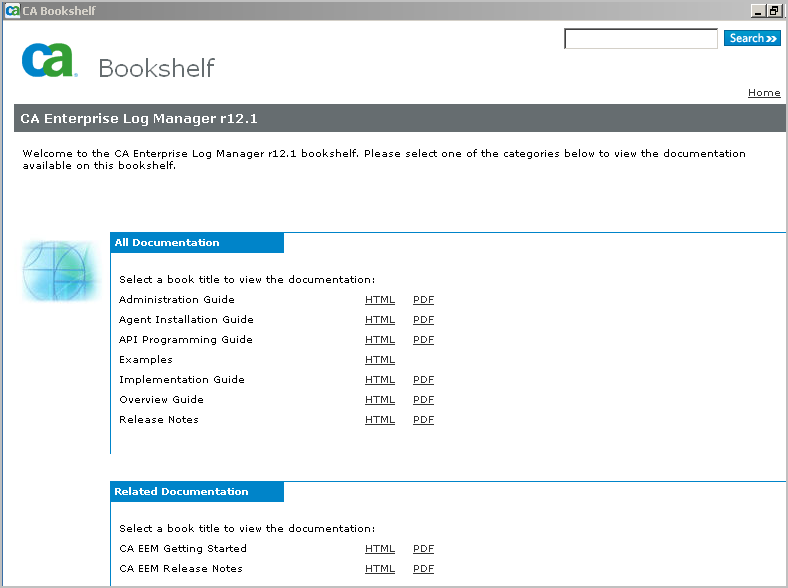This screenshot has width=788, height=588.
Task: Open the Home link
Action: [764, 93]
